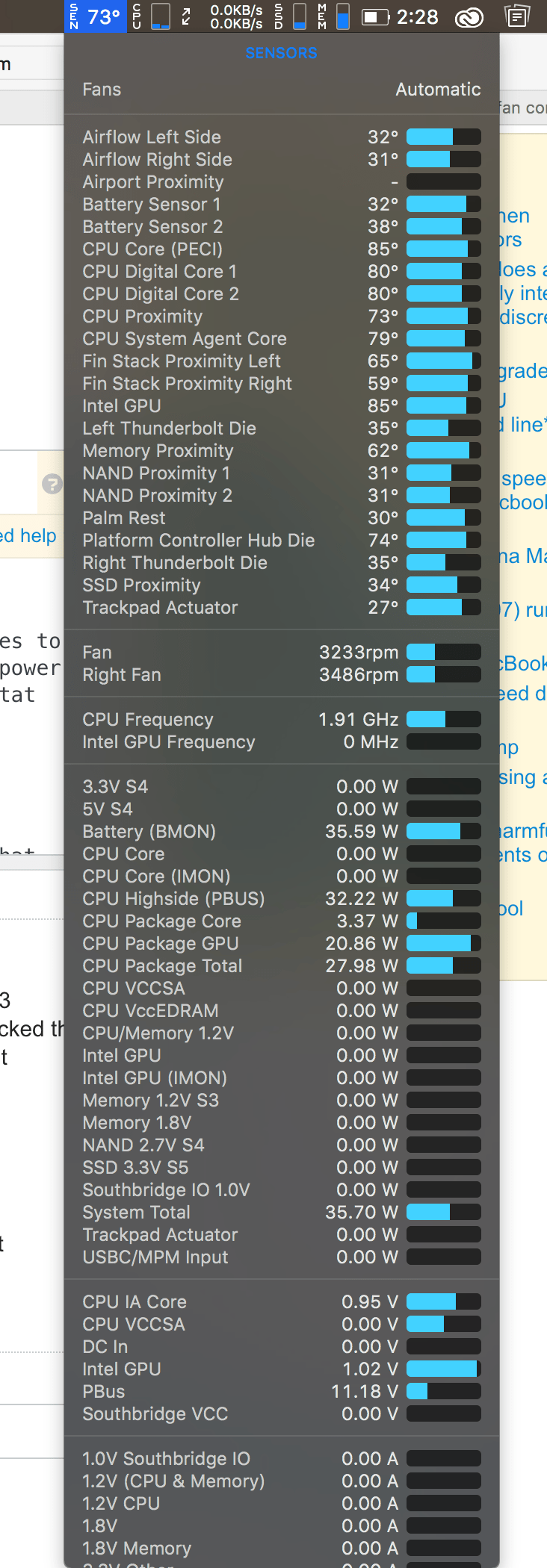Screen dimensions: 547x1568
Task: Change fan mode using the Automatic dropdown
Action: tap(438, 90)
